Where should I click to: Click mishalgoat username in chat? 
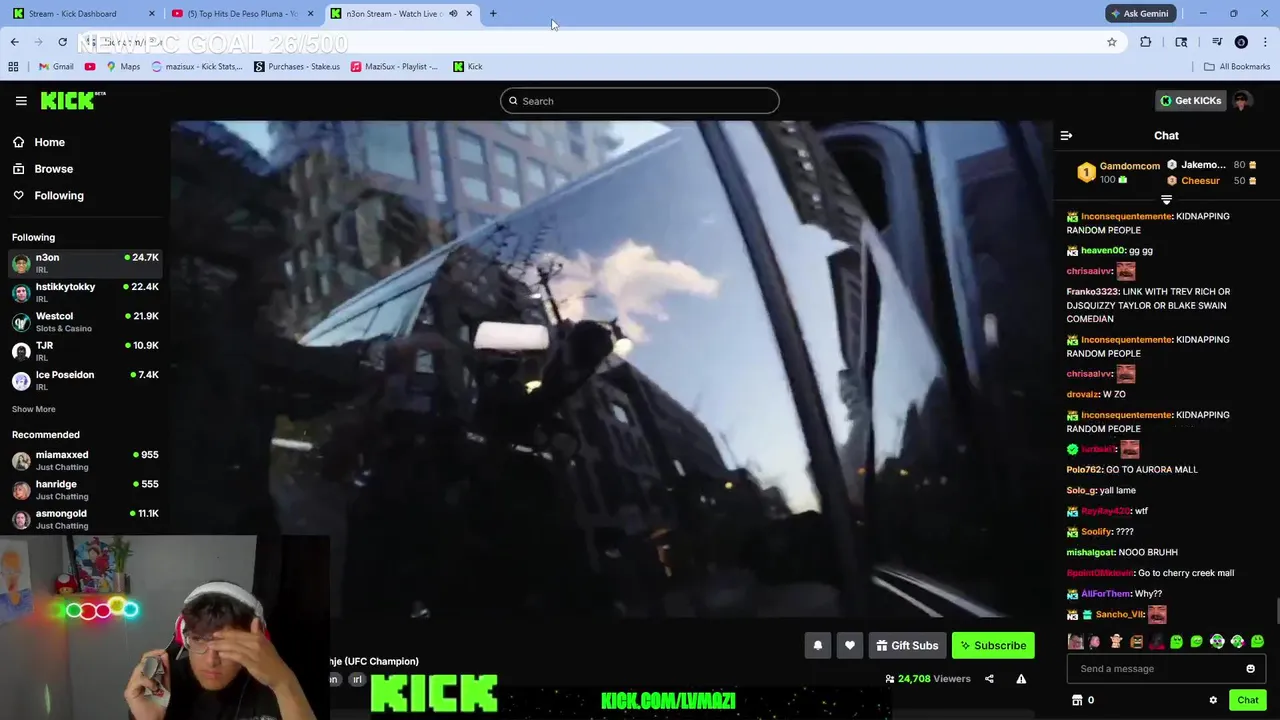click(x=1090, y=552)
